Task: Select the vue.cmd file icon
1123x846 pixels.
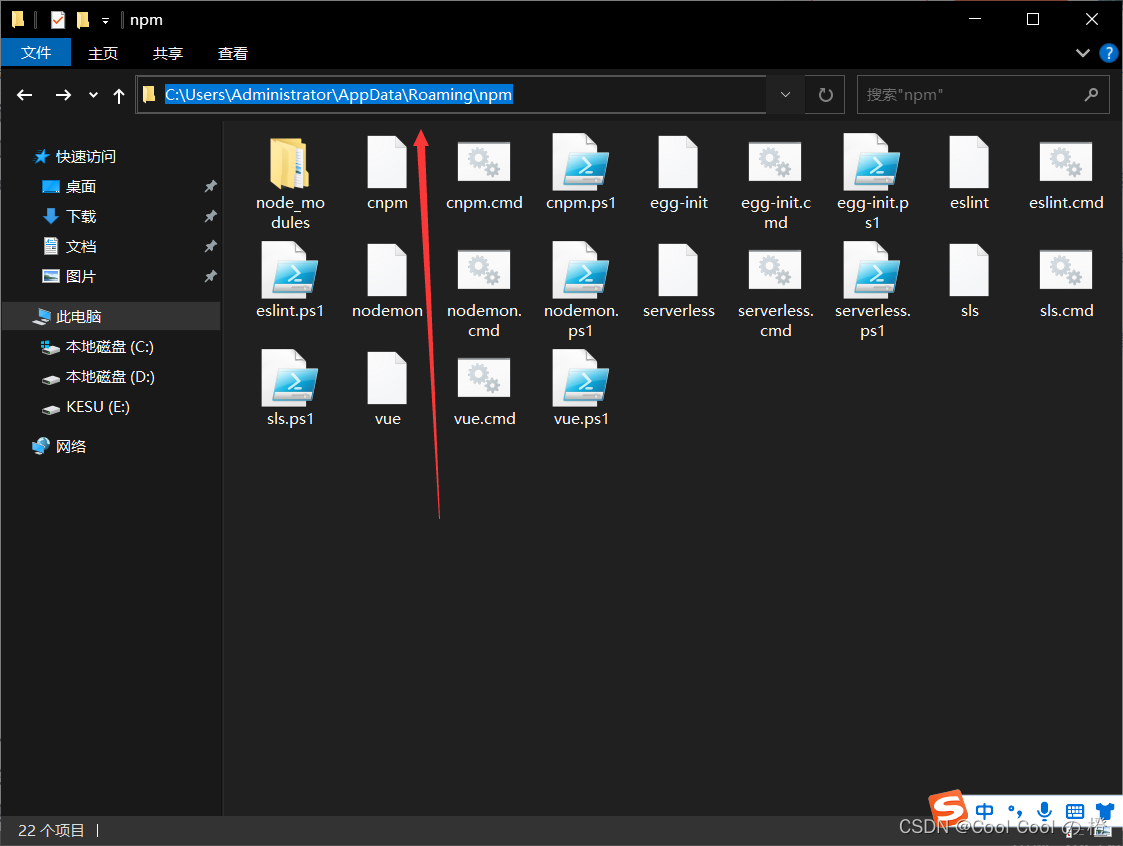Action: pyautogui.click(x=484, y=378)
